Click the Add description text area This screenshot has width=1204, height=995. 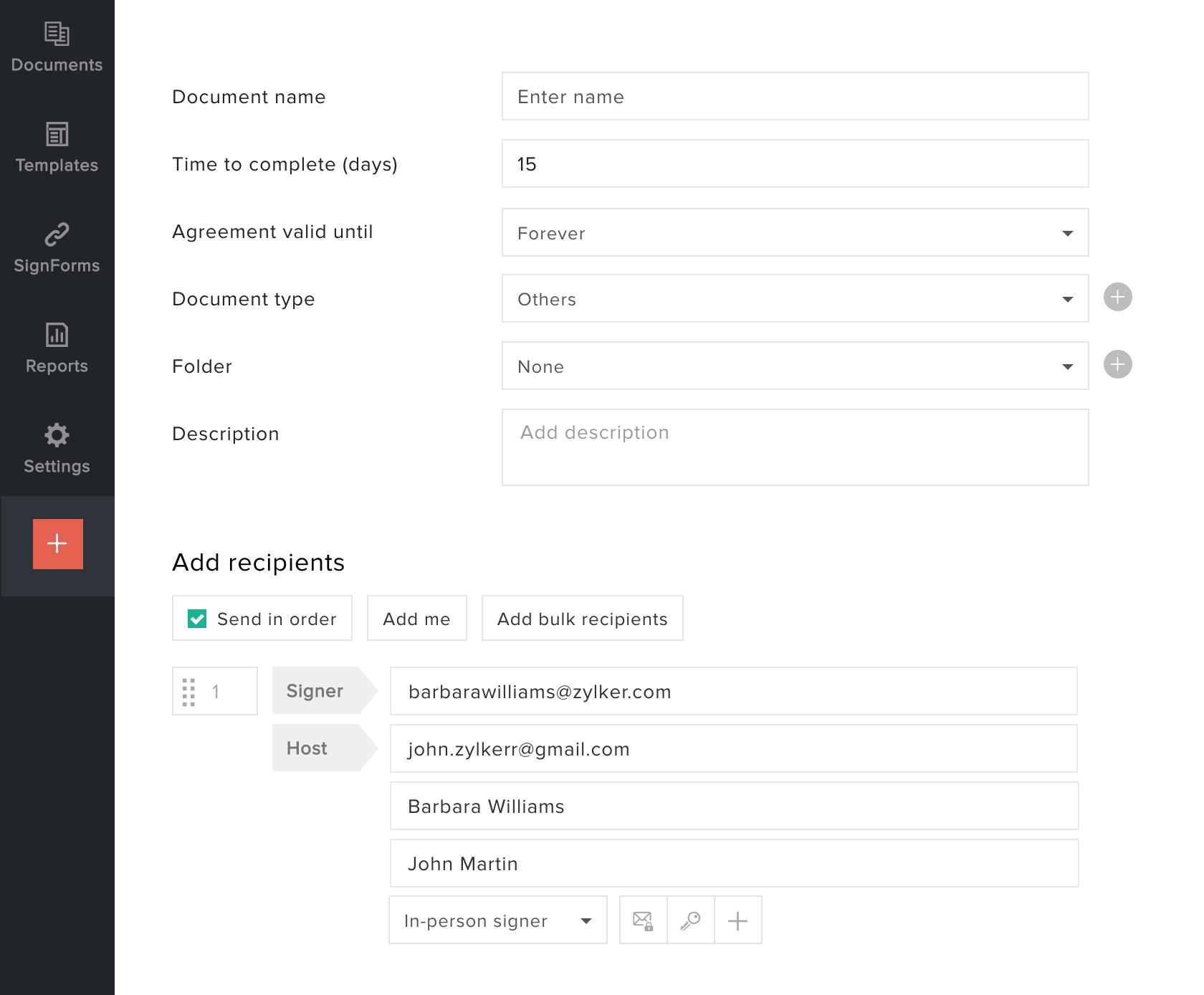(x=795, y=447)
